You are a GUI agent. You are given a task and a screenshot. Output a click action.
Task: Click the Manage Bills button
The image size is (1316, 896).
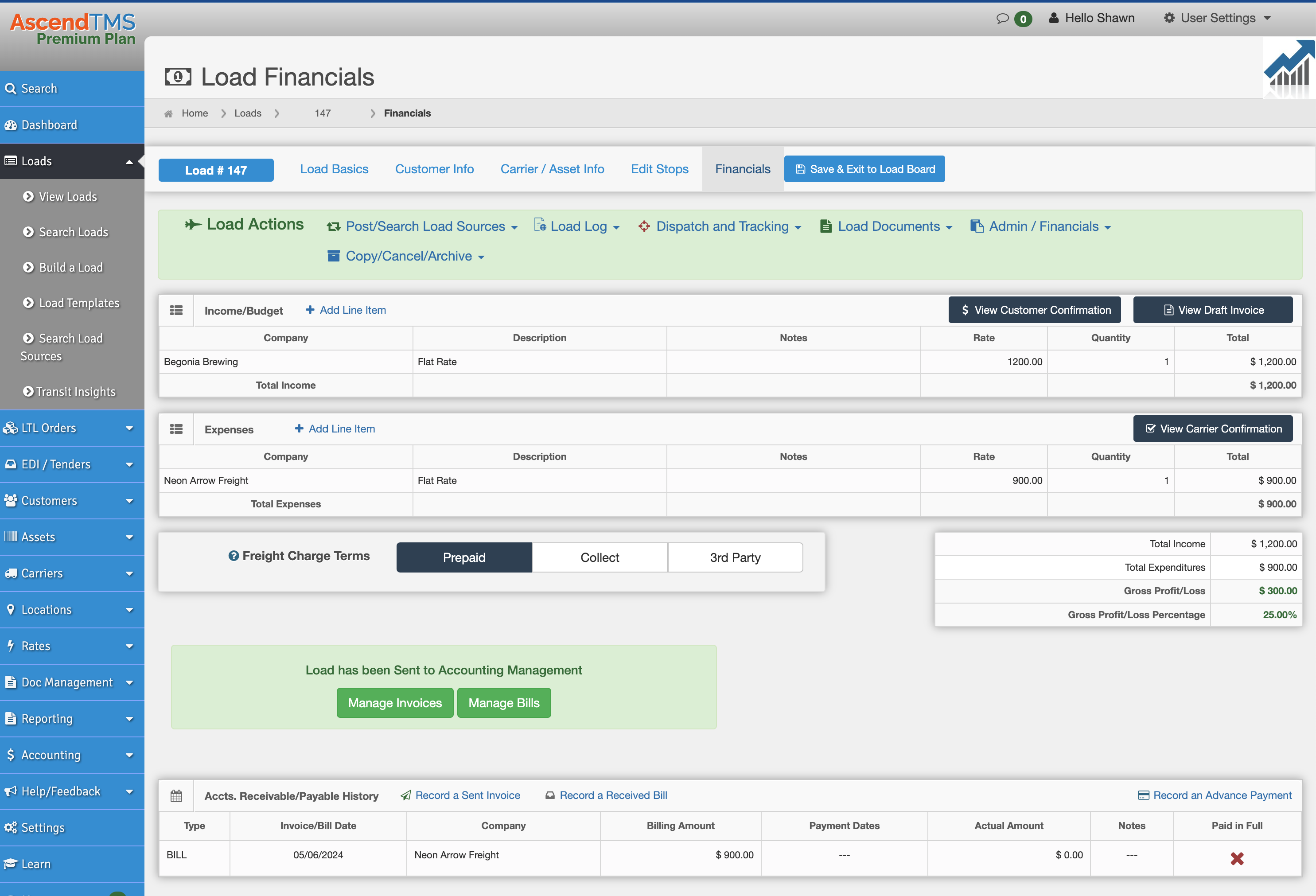[x=504, y=703]
